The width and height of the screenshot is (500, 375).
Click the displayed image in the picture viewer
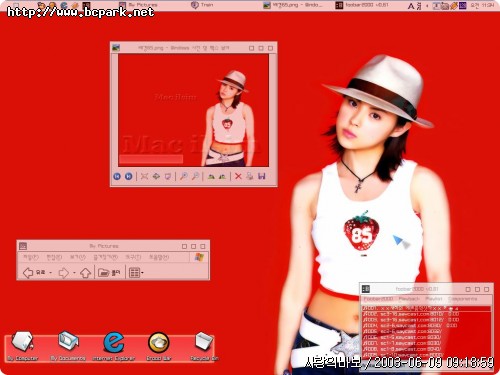click(x=193, y=110)
